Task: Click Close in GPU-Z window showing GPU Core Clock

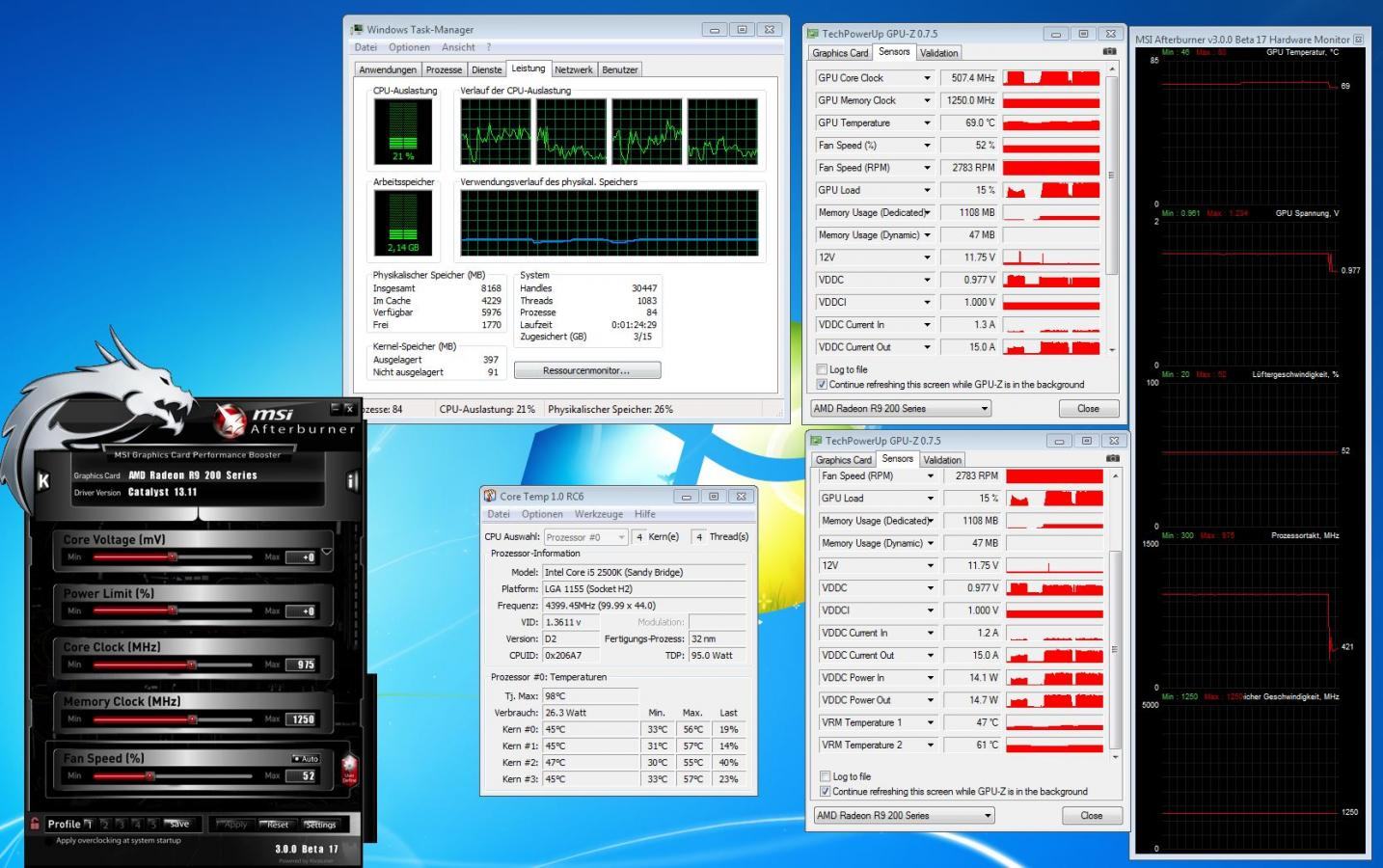Action: 1088,408
